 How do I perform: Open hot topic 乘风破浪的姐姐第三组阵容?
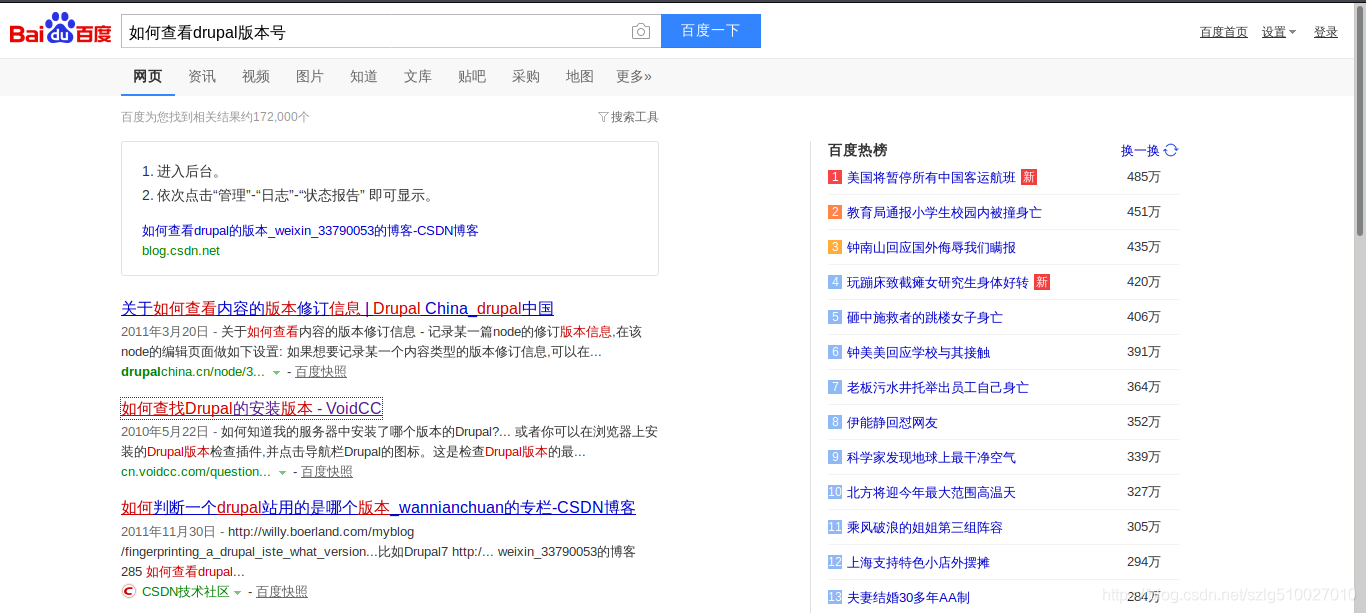tap(925, 527)
